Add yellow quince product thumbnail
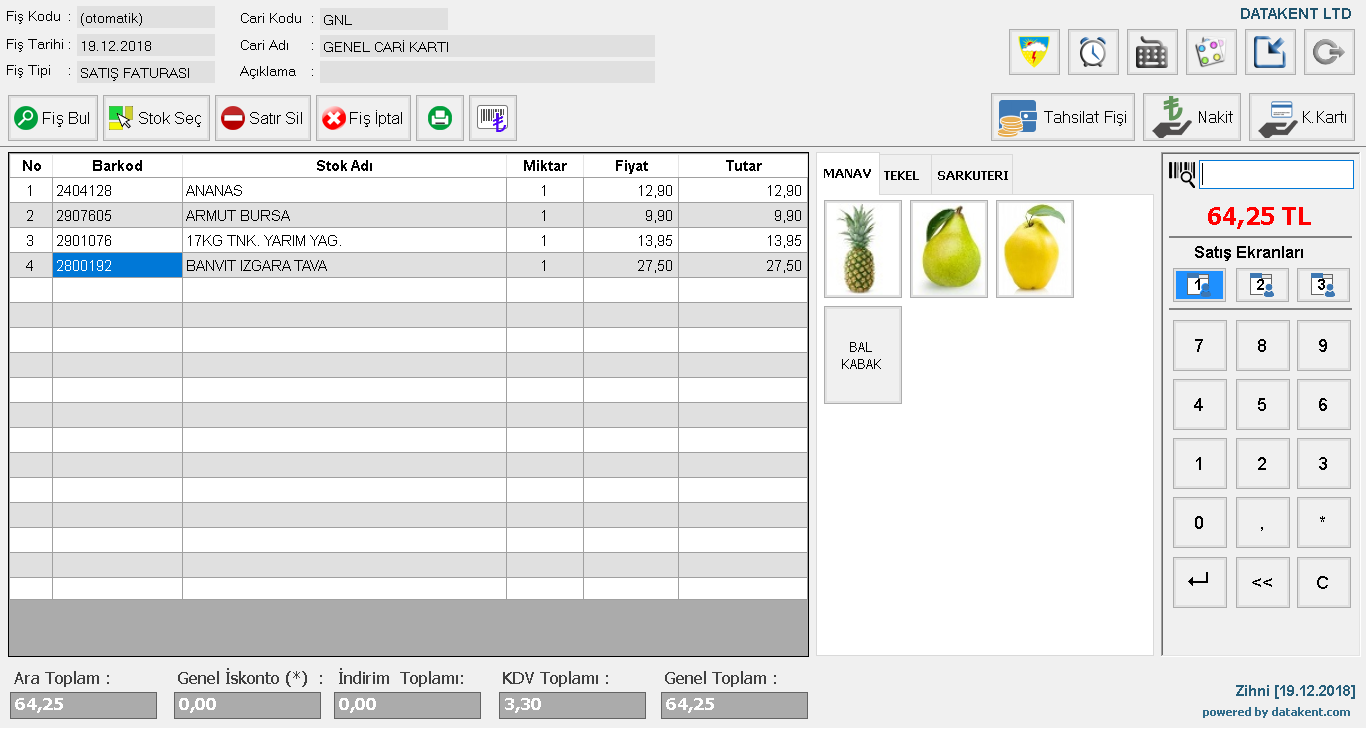This screenshot has width=1366, height=729. [x=1035, y=249]
